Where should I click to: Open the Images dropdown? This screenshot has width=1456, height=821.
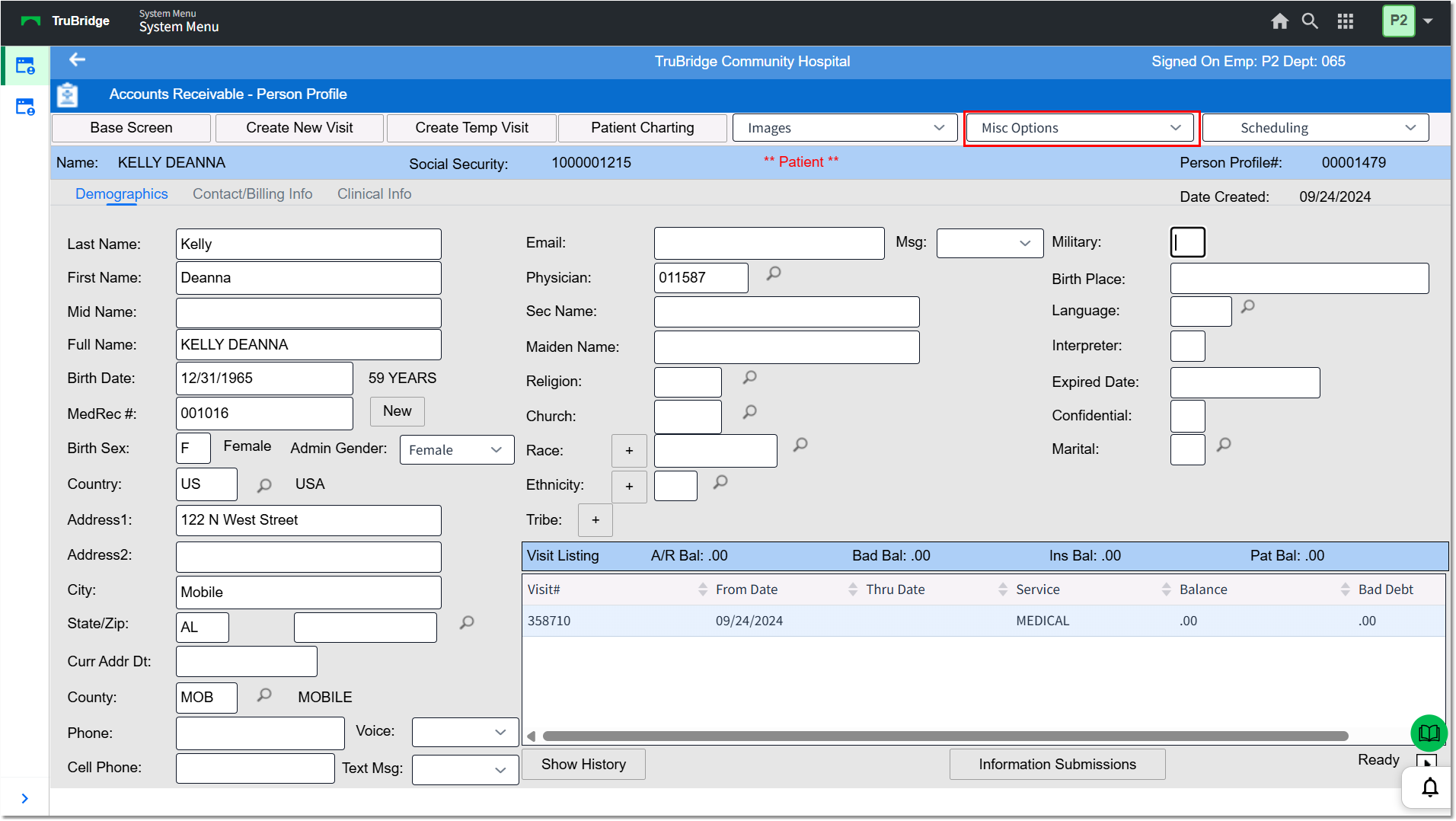tap(845, 128)
